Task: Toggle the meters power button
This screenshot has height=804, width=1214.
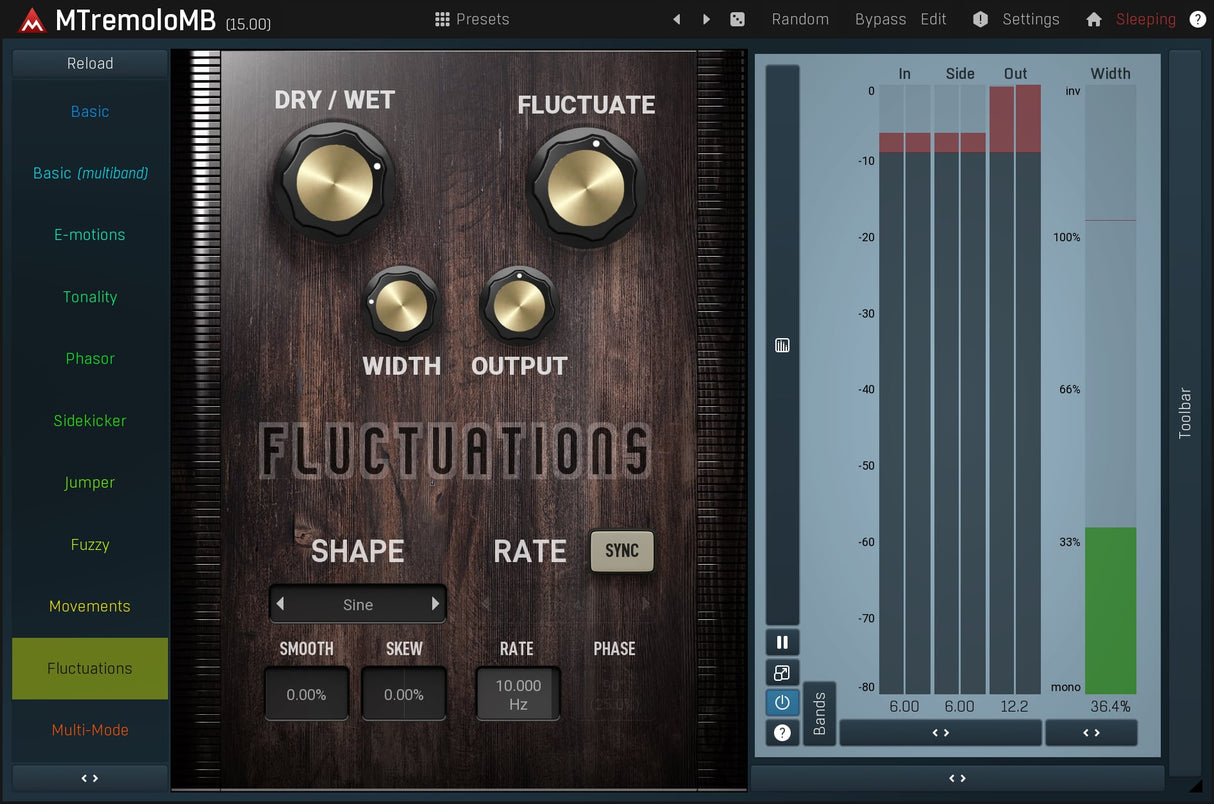Action: tap(782, 703)
